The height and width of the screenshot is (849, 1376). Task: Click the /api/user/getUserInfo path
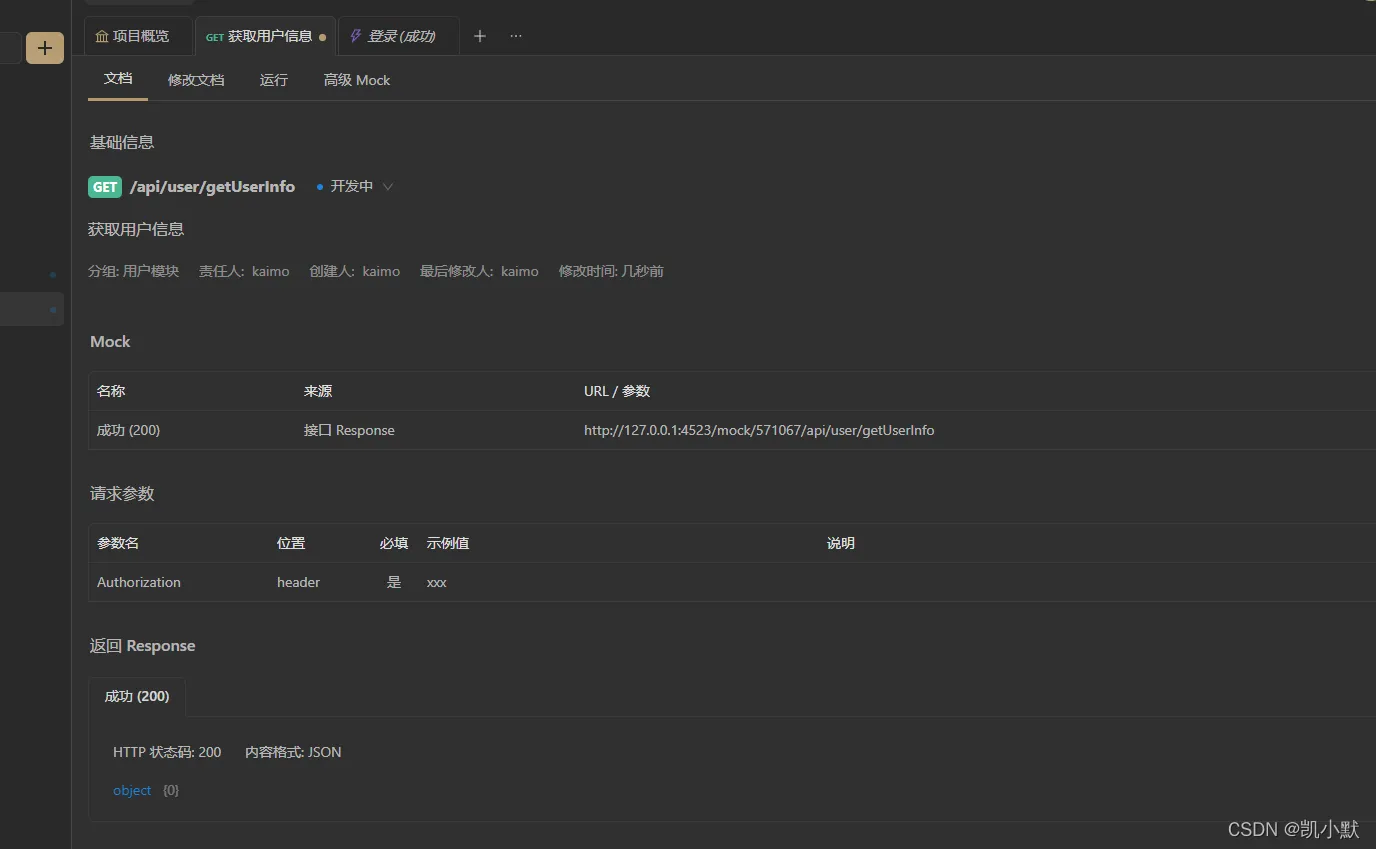pos(212,187)
